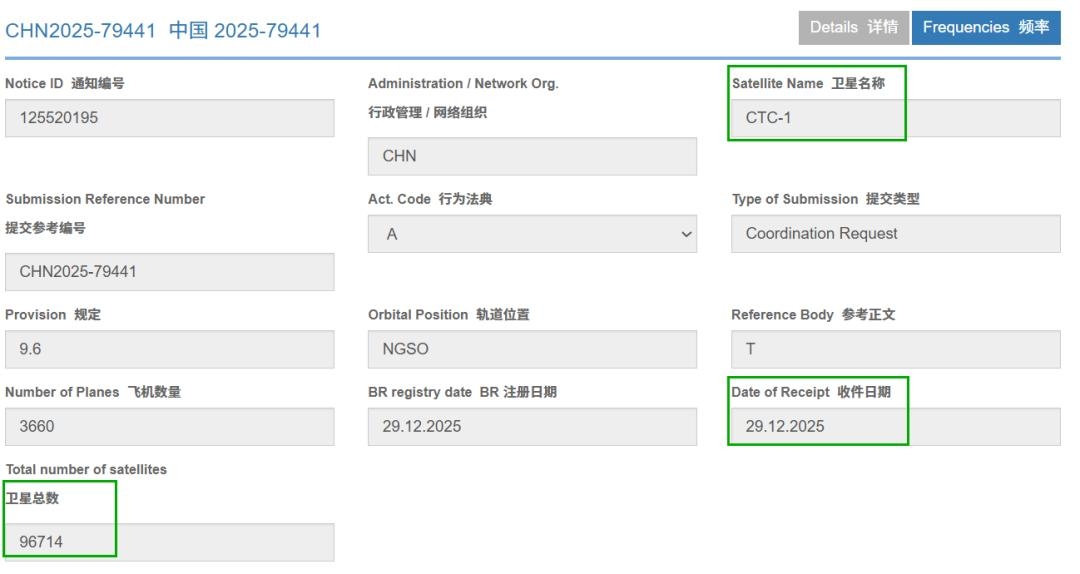This screenshot has height=574, width=1080.
Task: Open the Frequencies tab
Action: (985, 28)
